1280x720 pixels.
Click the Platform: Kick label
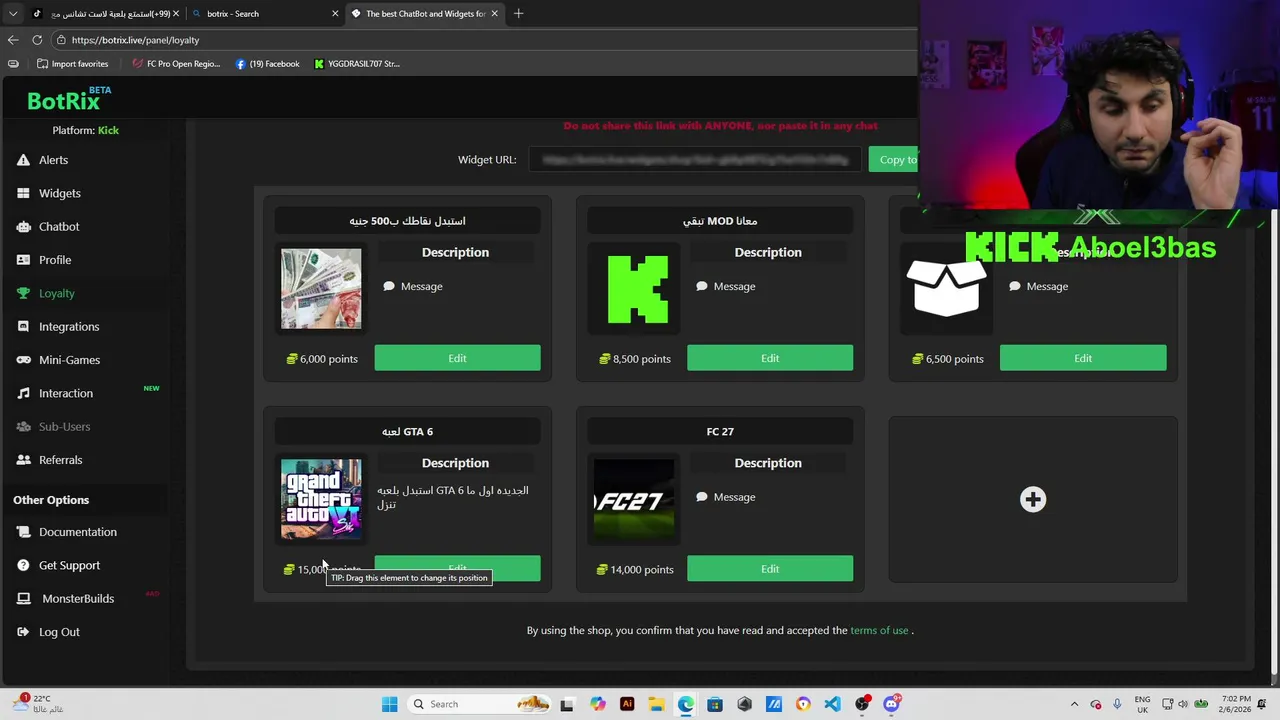85,131
